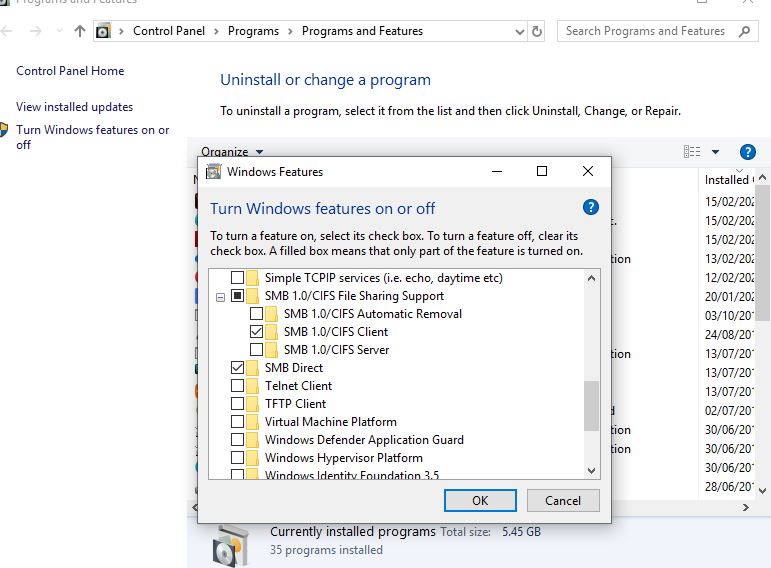Close the Windows Features dialog
Viewport: 771px width, 568px height.
(x=588, y=171)
